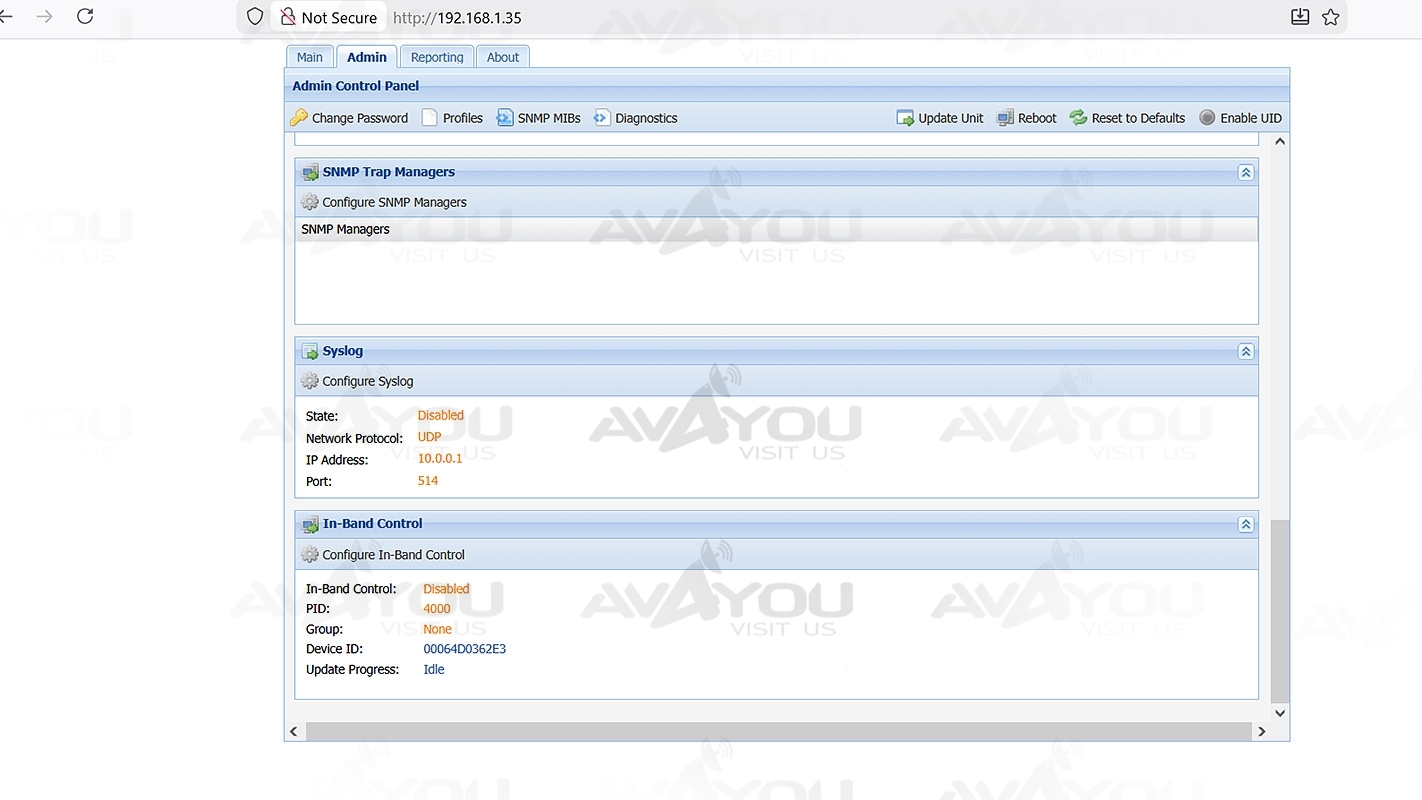The height and width of the screenshot is (800, 1422).
Task: Toggle the Enable UID indicator
Action: (x=1207, y=118)
